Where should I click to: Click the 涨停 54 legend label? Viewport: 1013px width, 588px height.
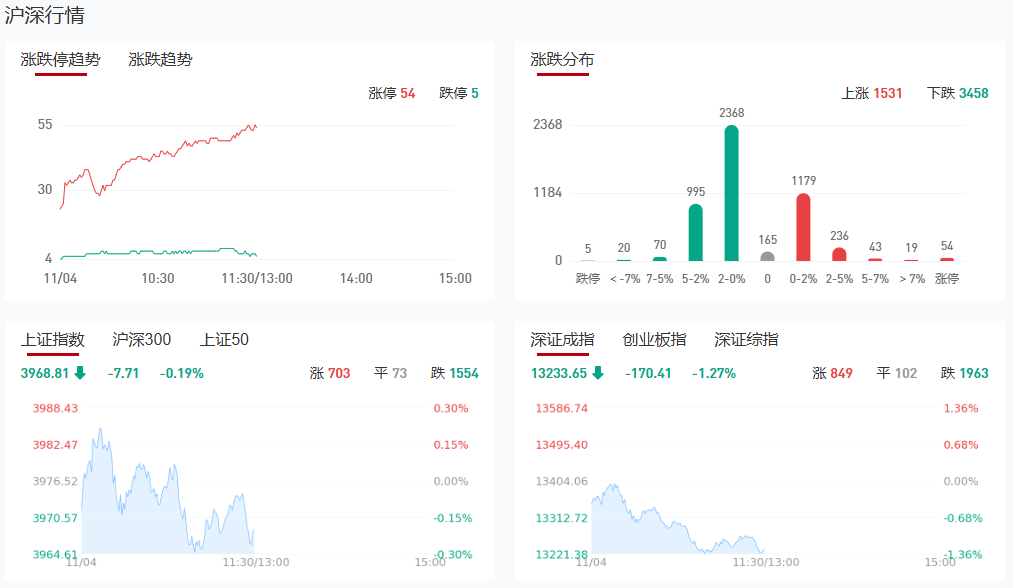pyautogui.click(x=391, y=93)
